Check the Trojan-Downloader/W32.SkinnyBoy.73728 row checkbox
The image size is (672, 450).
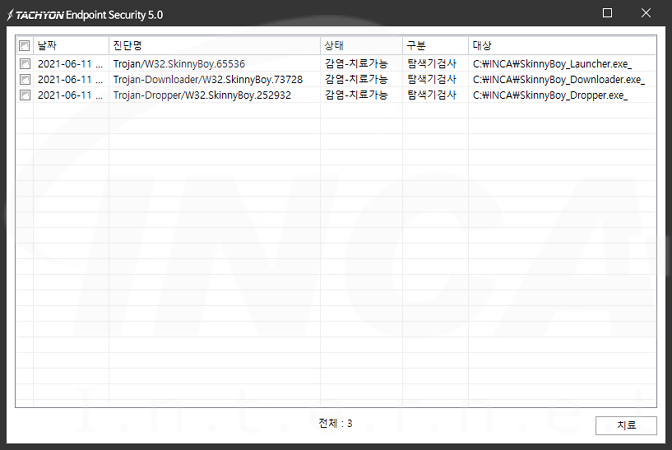coord(25,79)
